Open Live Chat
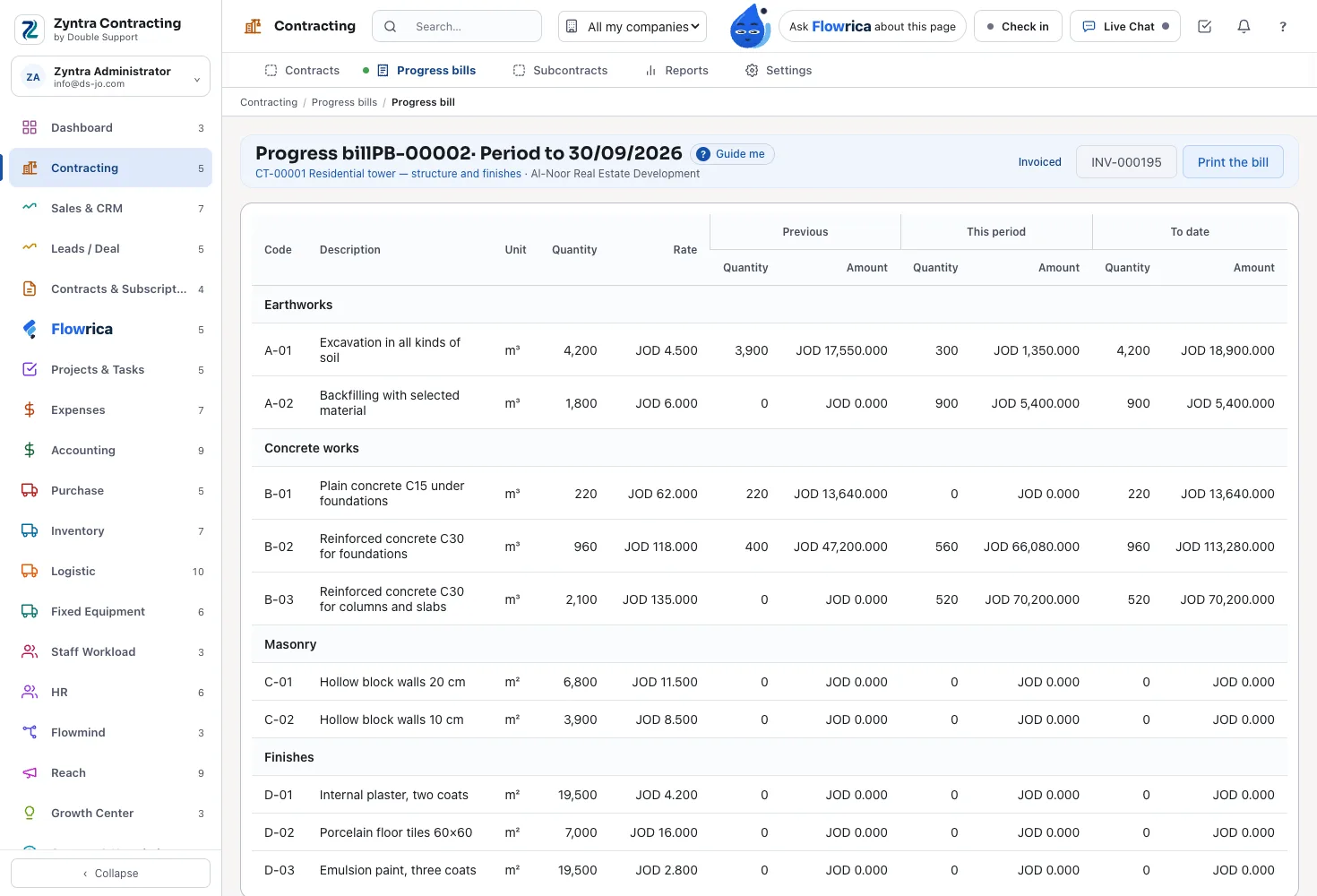Screen dimensions: 1317x896 click(1125, 27)
